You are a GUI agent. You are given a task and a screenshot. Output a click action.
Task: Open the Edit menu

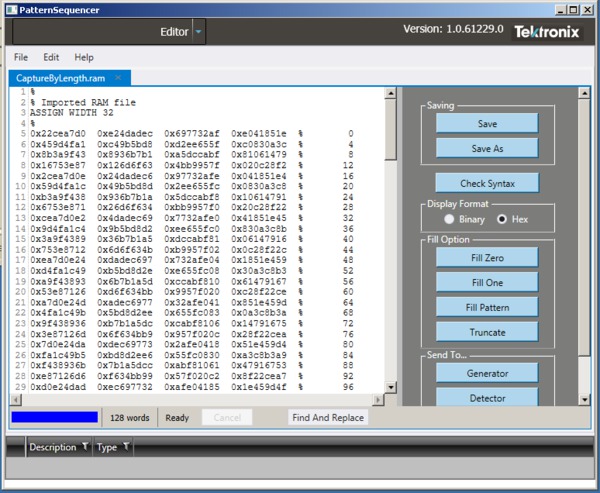51,58
